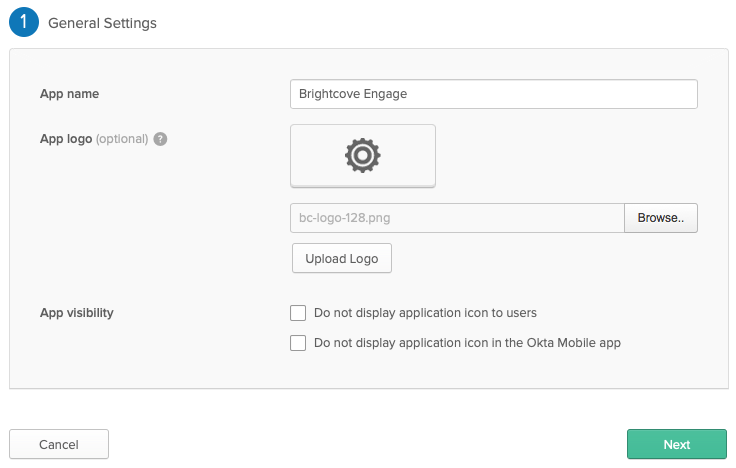Click the Okta Mobile app checkbox label text
This screenshot has height=468, width=736.
tap(468, 343)
